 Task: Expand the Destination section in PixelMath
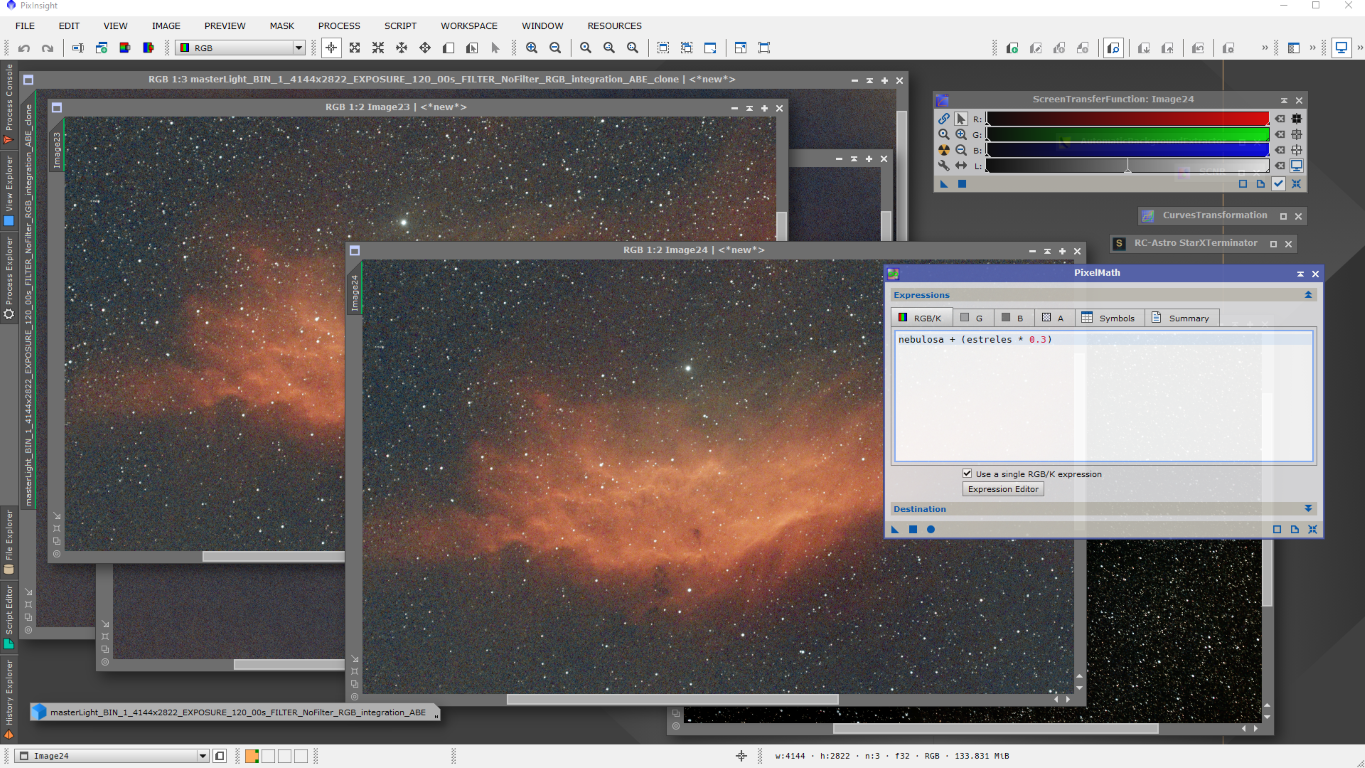1308,509
